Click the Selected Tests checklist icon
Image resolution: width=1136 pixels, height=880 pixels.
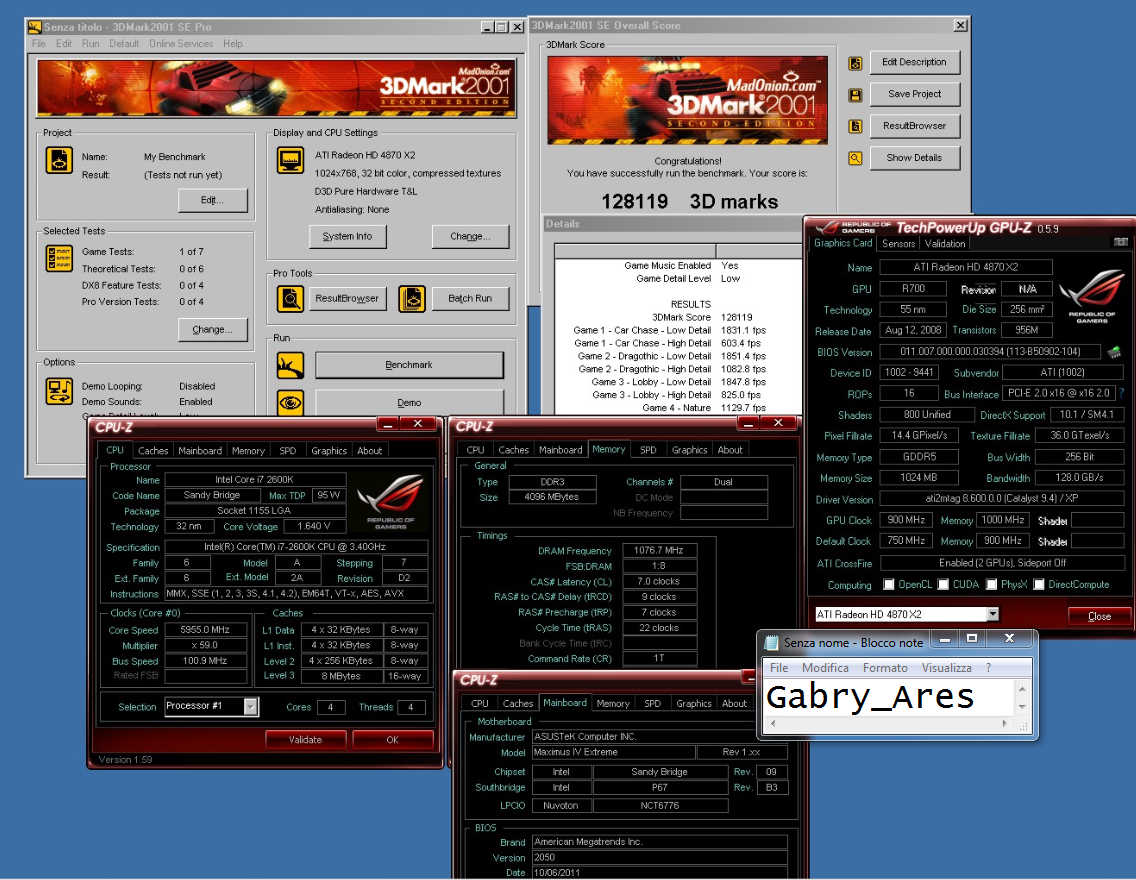(x=59, y=258)
